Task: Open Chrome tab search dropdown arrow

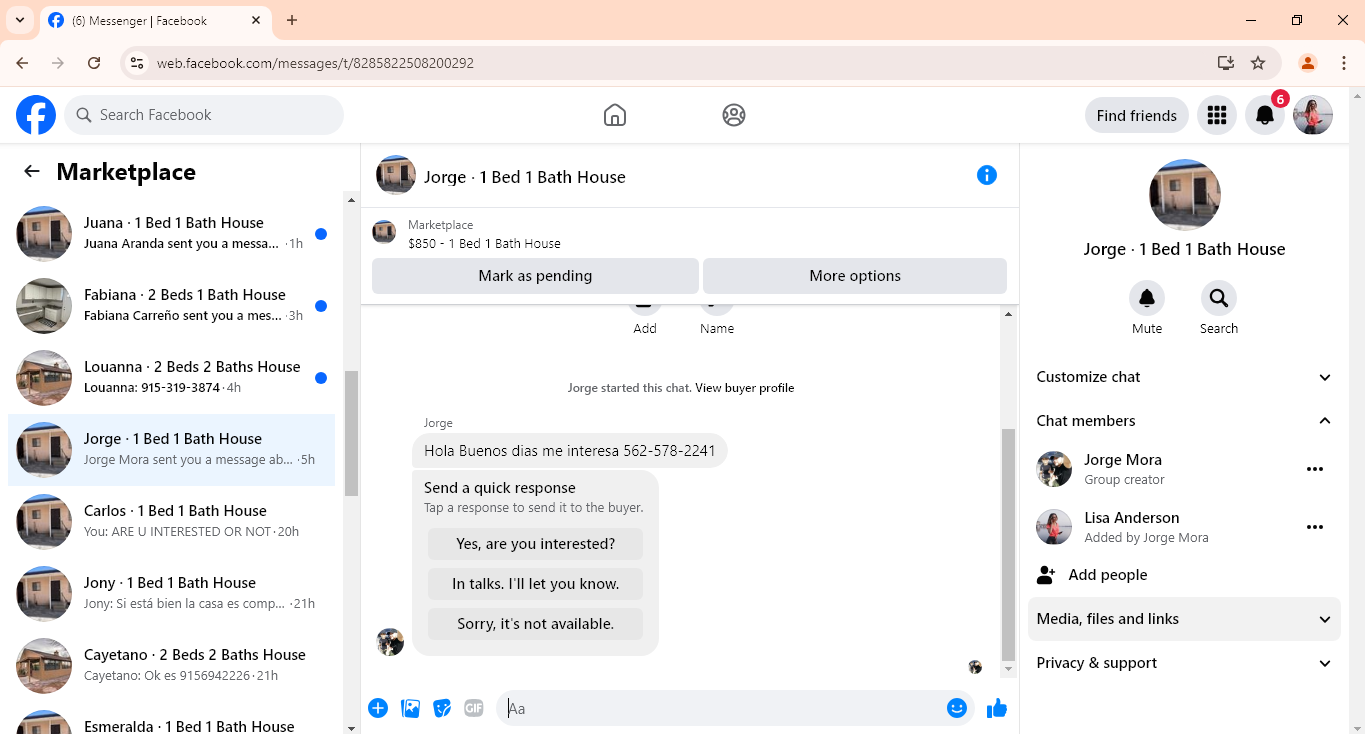Action: [x=19, y=20]
